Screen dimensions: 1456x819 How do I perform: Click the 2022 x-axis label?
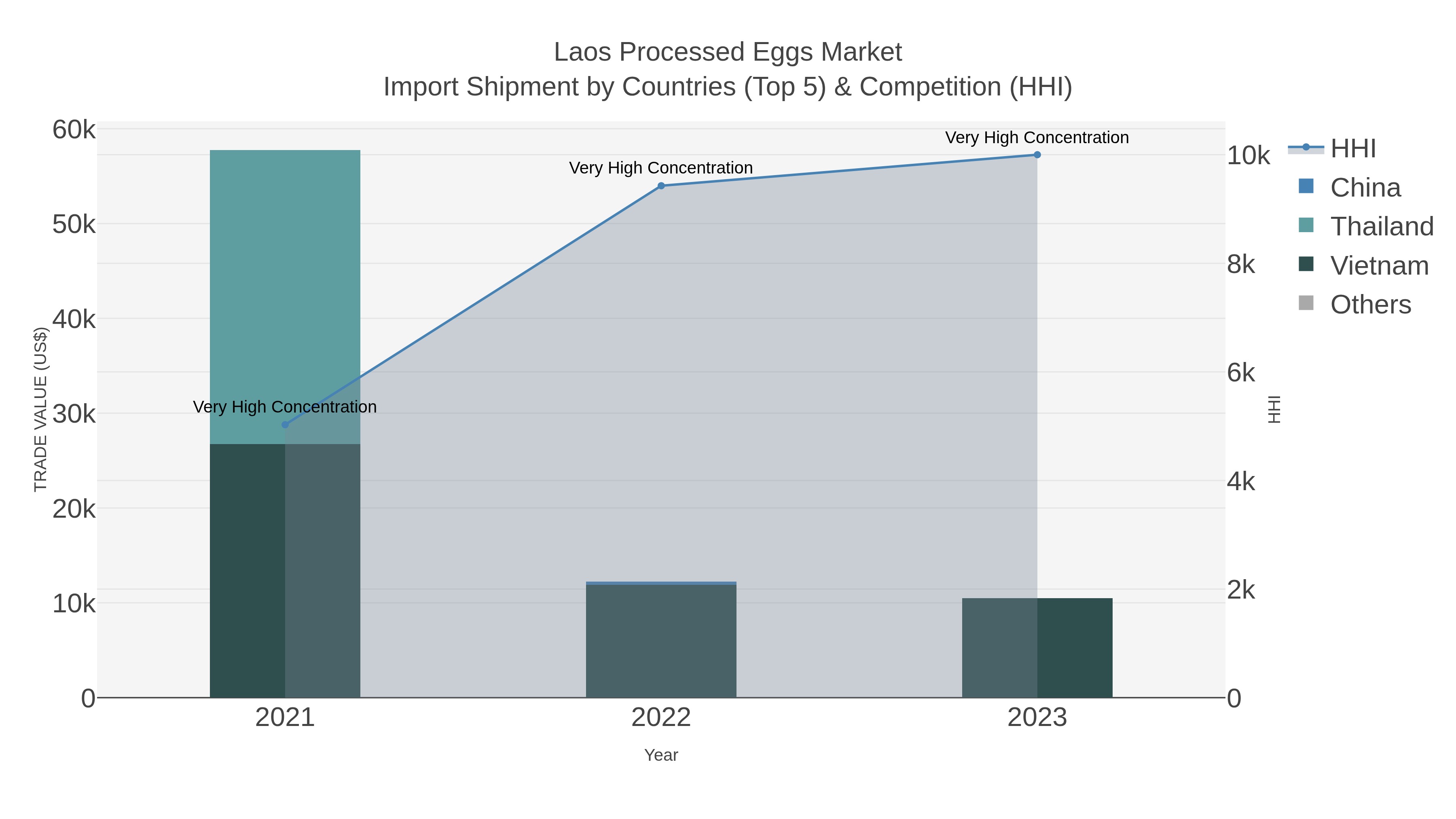(x=661, y=718)
